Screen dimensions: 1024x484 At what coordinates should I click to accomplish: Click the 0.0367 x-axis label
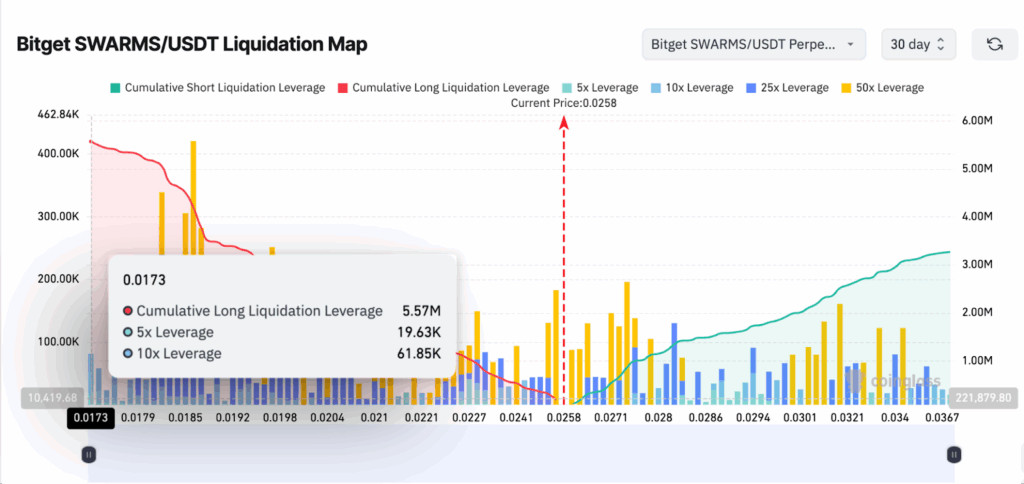coord(942,418)
